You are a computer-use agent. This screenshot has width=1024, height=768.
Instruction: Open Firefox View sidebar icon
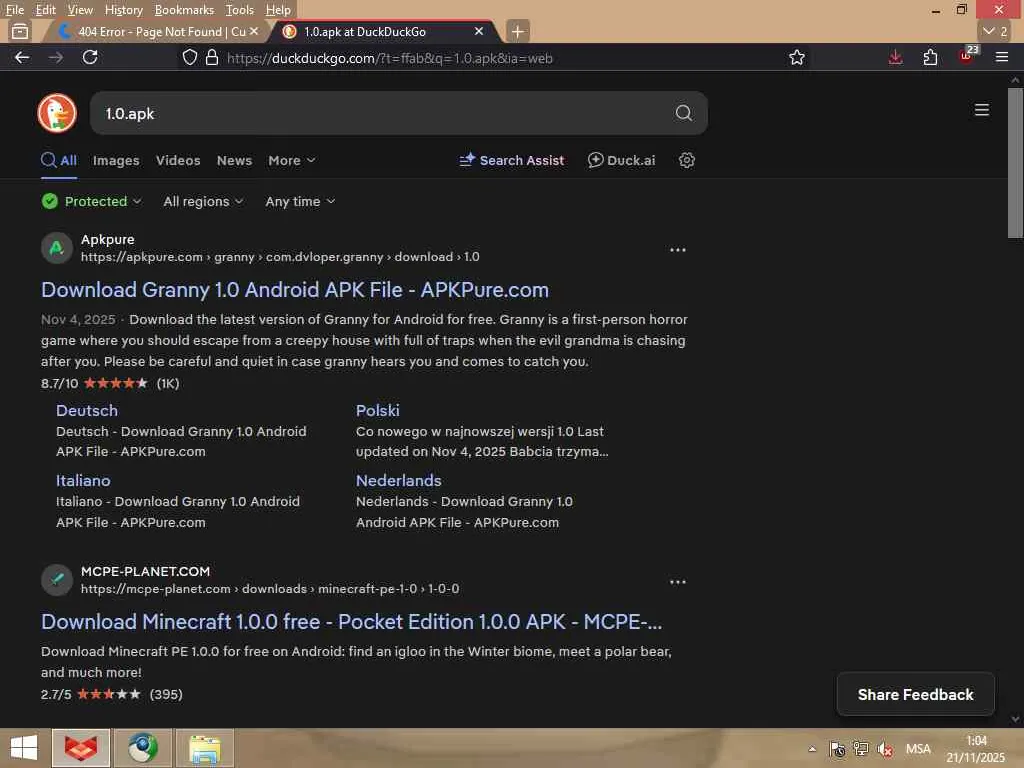[20, 31]
